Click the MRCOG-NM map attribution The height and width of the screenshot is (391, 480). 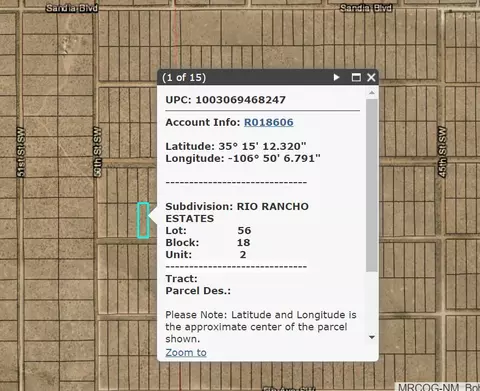[x=439, y=387]
